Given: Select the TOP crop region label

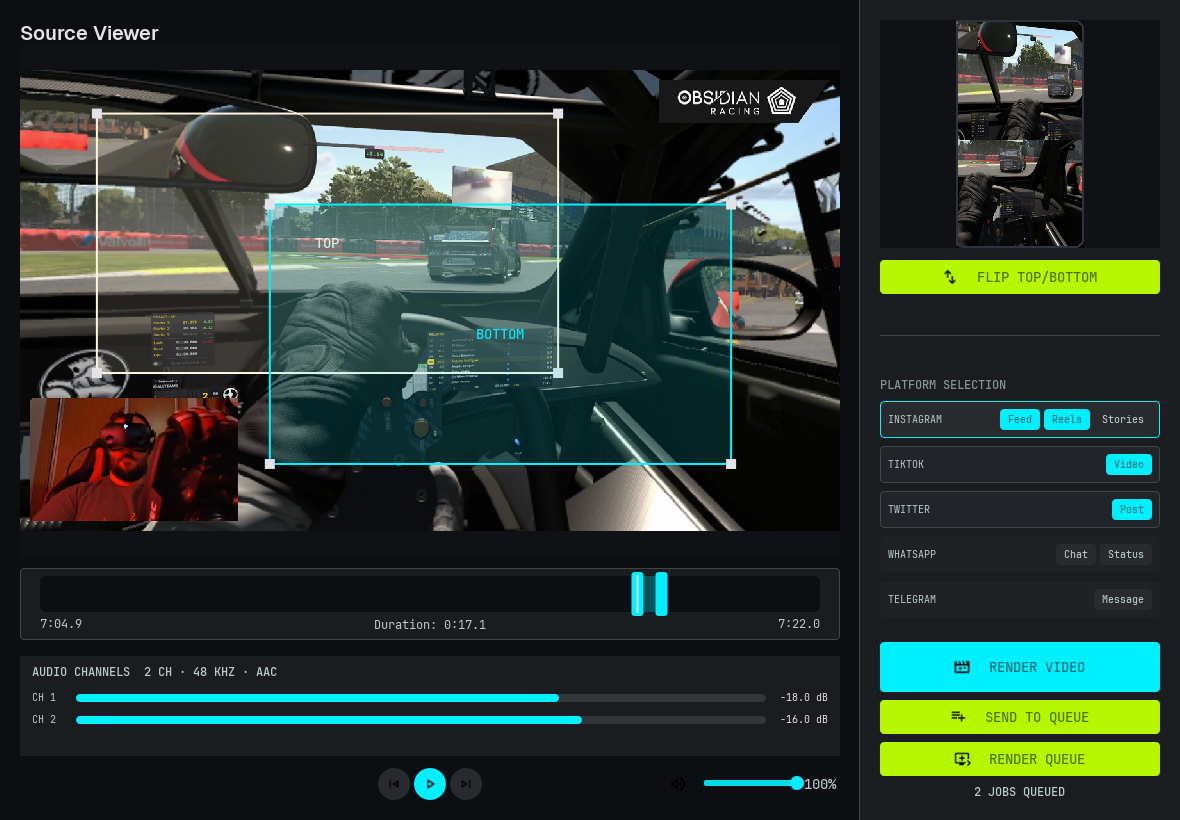Looking at the screenshot, I should (x=327, y=243).
